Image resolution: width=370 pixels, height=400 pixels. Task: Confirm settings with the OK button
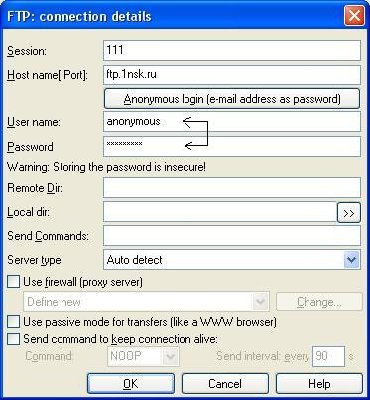tap(131, 384)
